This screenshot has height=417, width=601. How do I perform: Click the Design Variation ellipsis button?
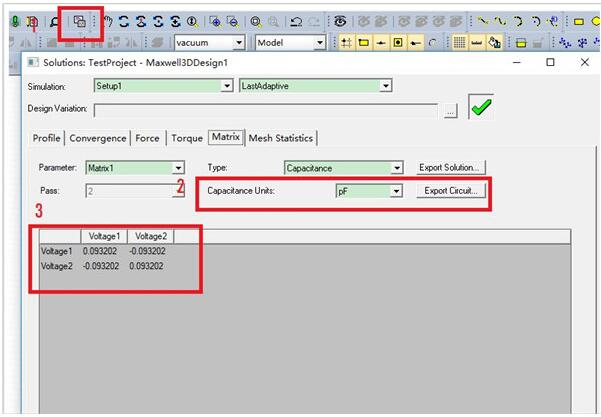click(x=451, y=111)
